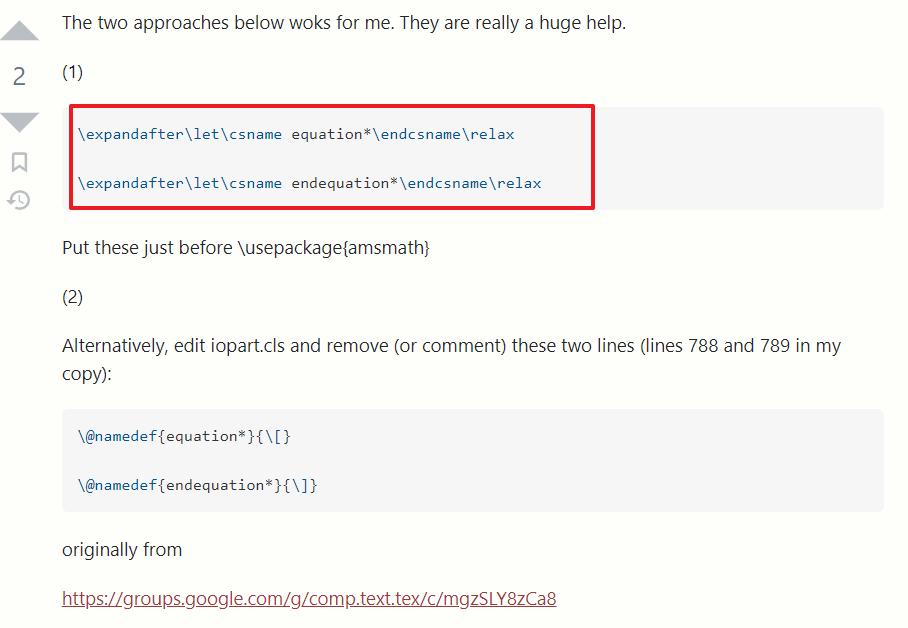Click the "originally from" text
908x628 pixels.
point(122,549)
